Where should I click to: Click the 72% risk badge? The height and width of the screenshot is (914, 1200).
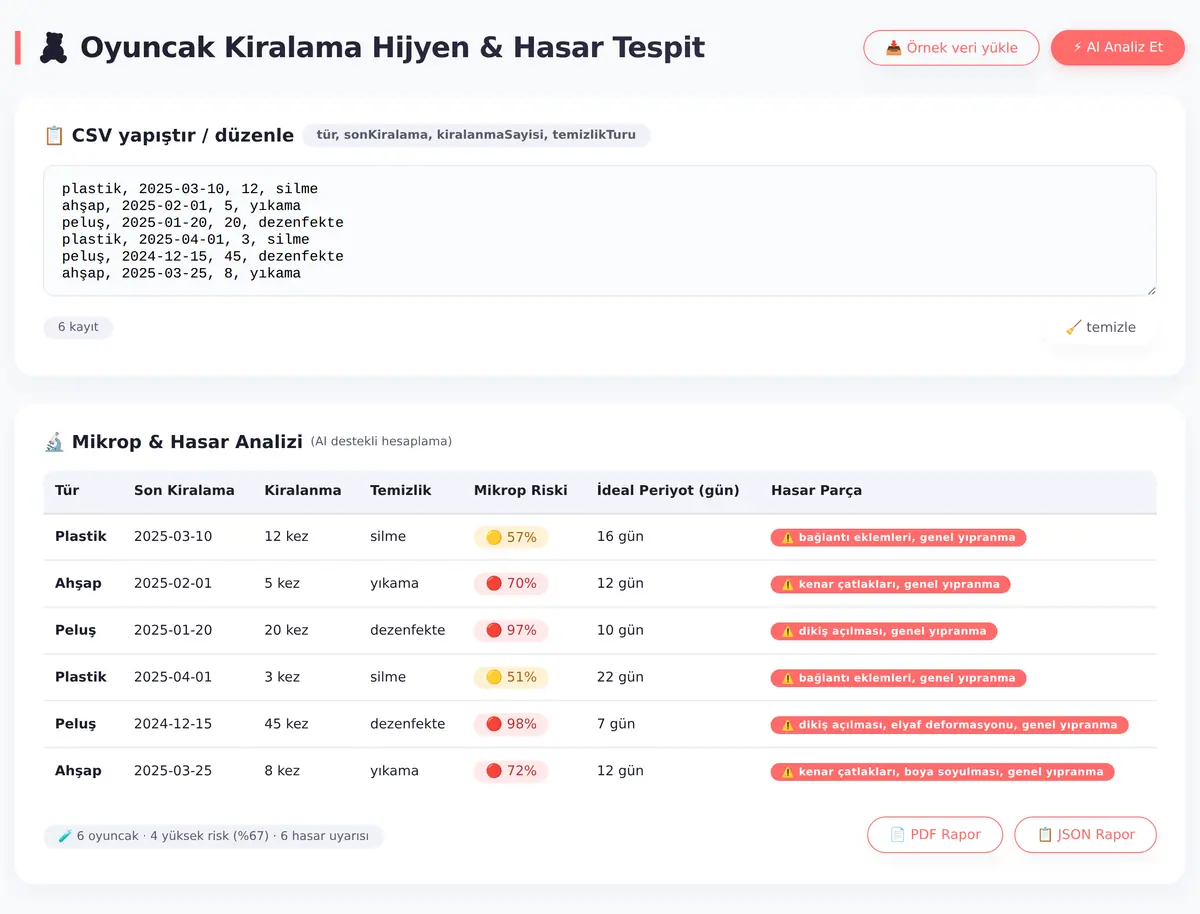click(x=511, y=772)
